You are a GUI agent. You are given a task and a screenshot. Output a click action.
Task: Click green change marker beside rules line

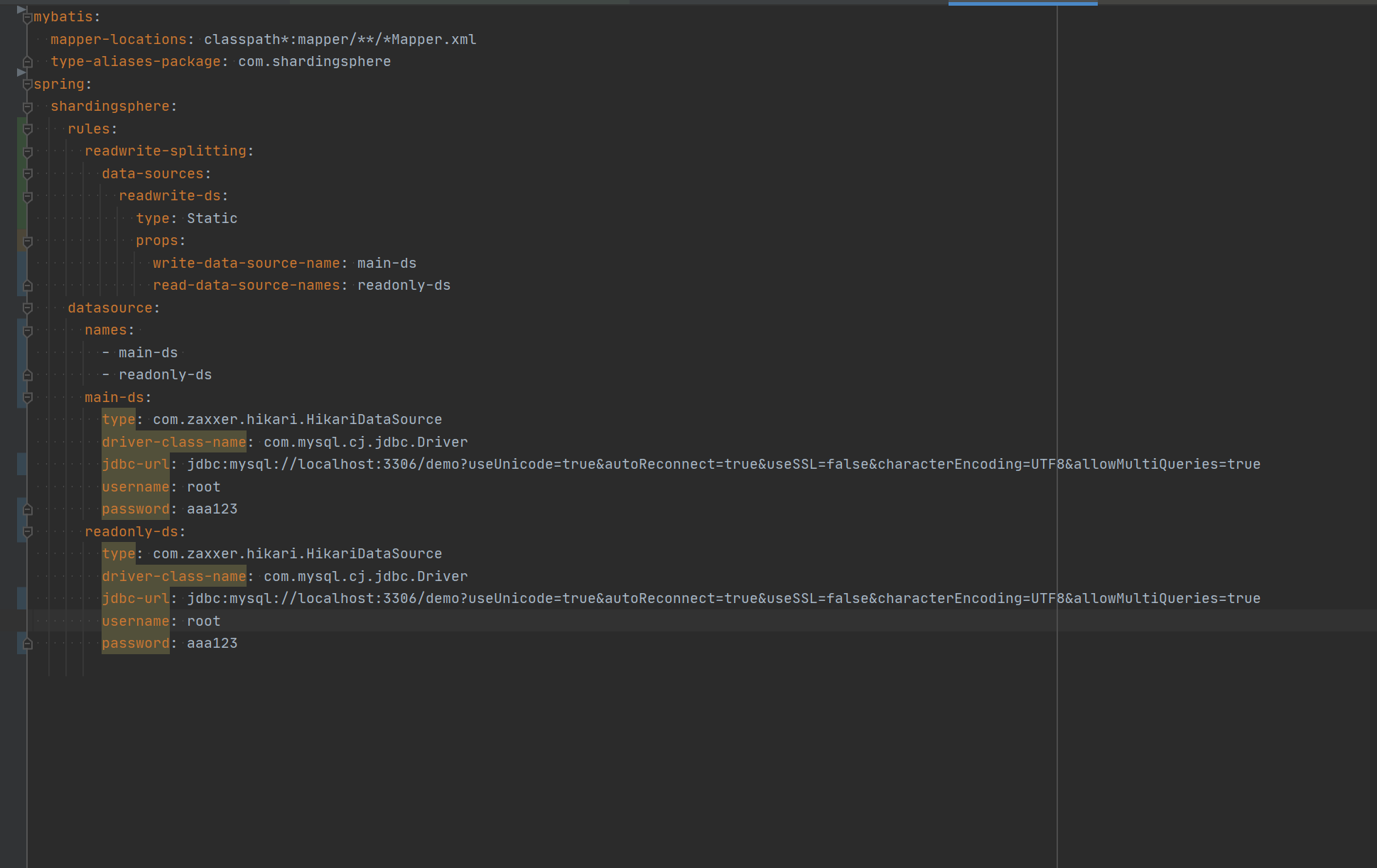[x=21, y=129]
